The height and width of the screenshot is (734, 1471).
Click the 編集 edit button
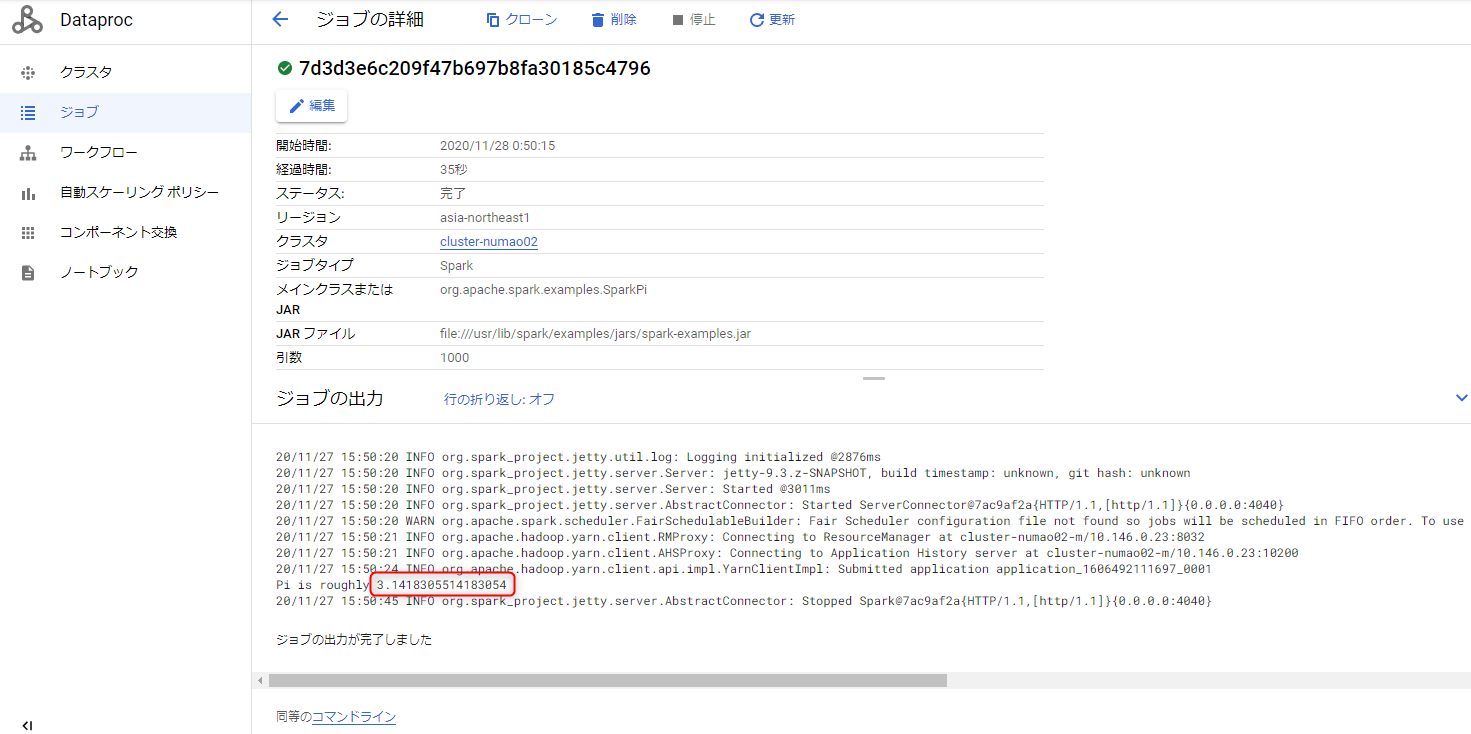(x=311, y=105)
